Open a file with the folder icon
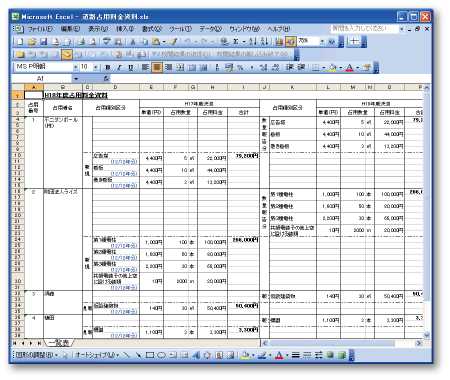450x380 pixels. point(32,42)
